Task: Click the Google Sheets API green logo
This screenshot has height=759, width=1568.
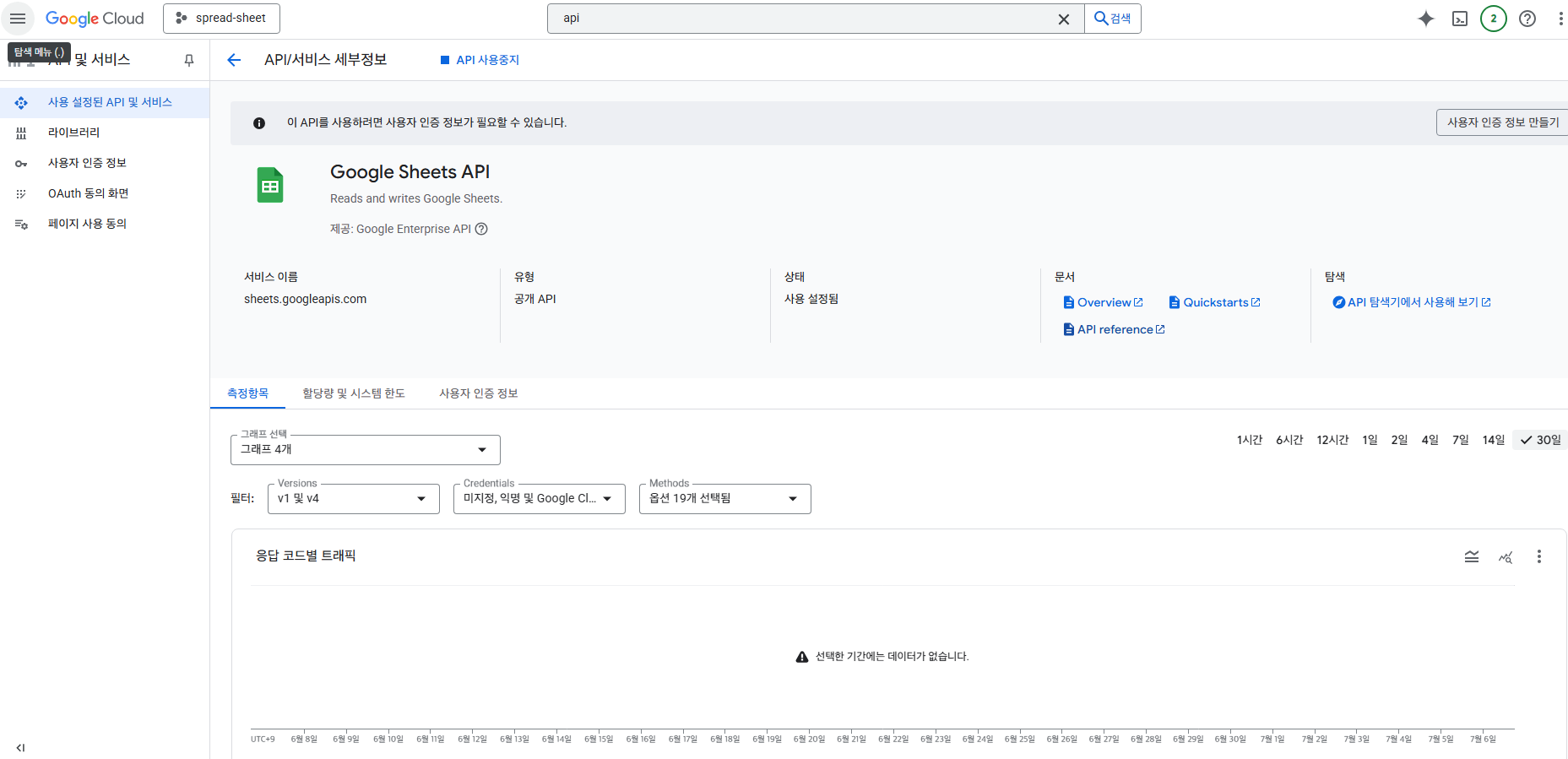Action: tap(270, 185)
